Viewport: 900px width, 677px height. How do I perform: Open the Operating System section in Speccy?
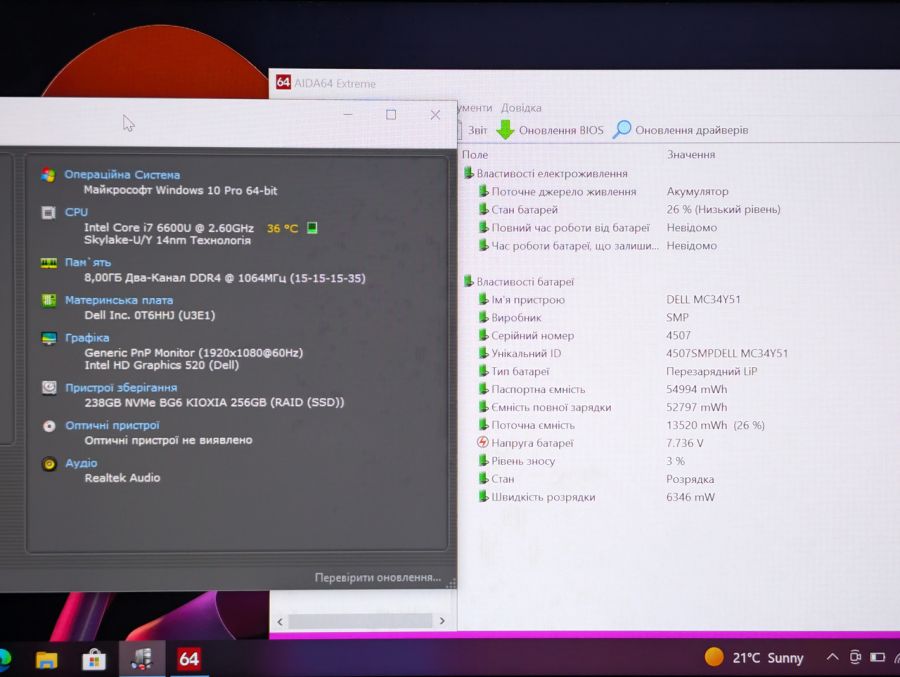(122, 175)
